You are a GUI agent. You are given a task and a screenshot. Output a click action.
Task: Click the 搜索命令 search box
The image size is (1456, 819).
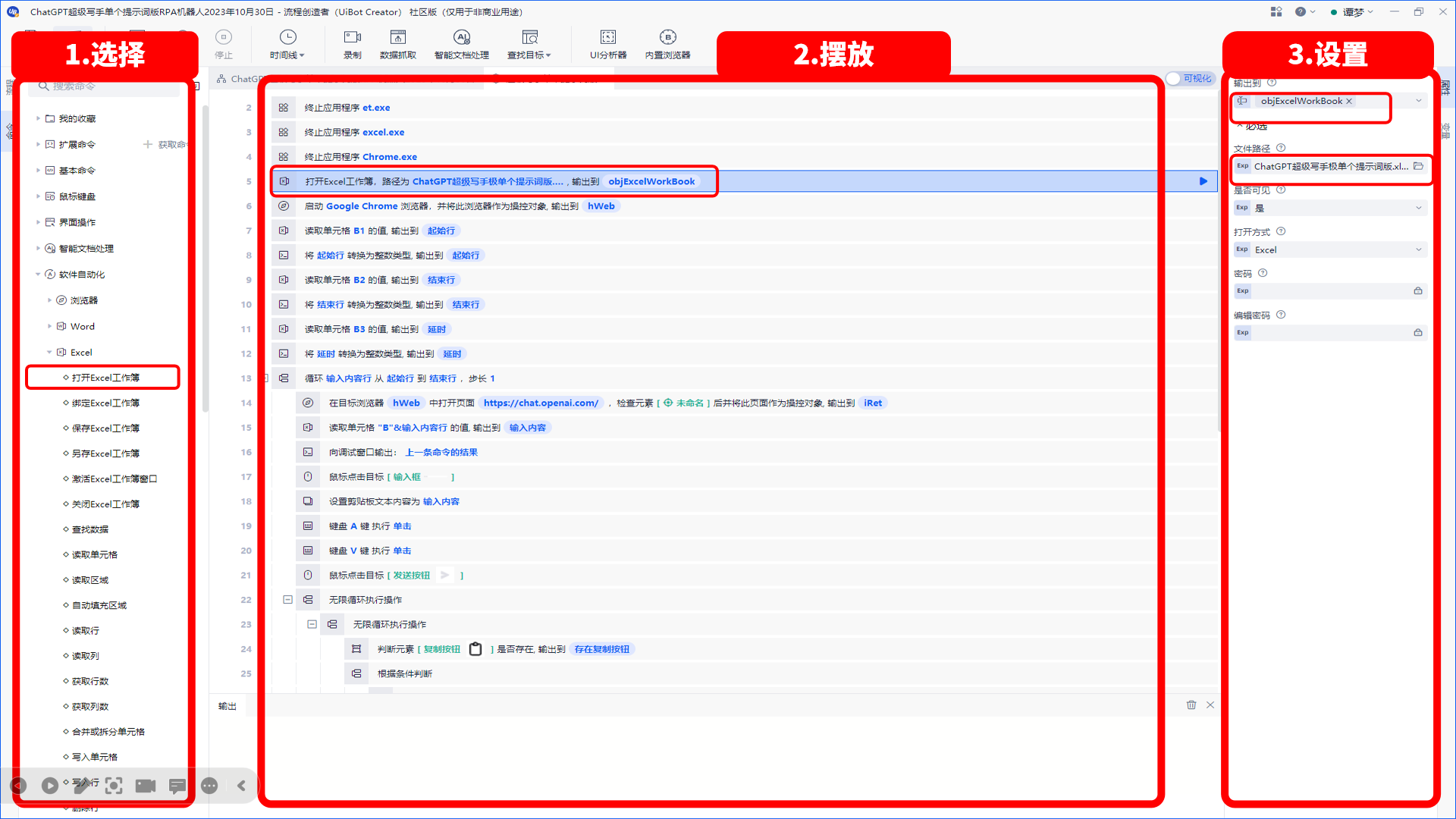pyautogui.click(x=104, y=87)
